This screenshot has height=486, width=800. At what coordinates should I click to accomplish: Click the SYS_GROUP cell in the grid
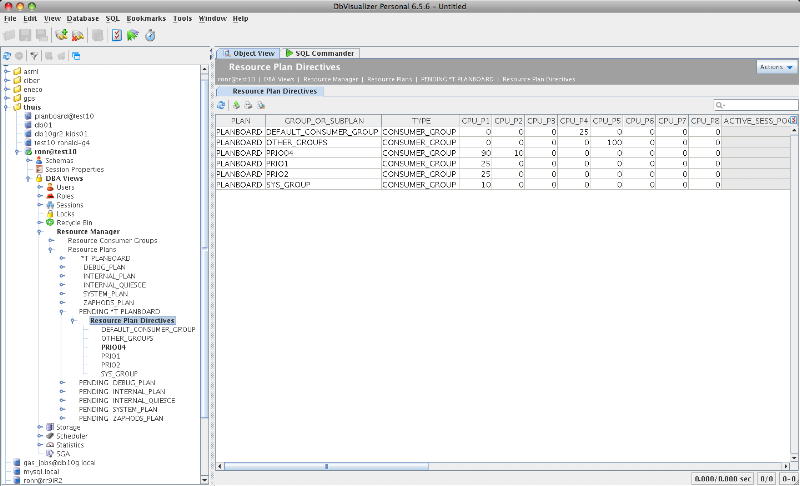coord(323,185)
